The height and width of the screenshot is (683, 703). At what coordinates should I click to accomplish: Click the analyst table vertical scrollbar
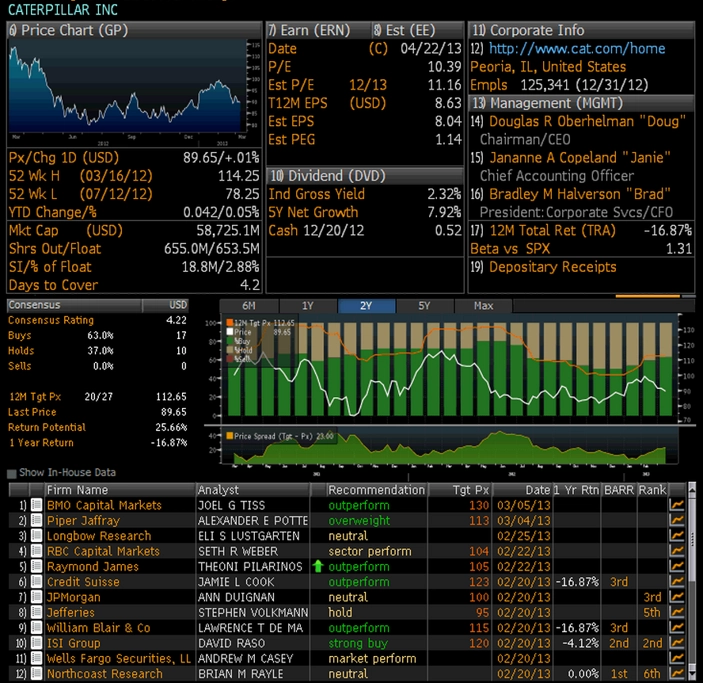[692, 583]
